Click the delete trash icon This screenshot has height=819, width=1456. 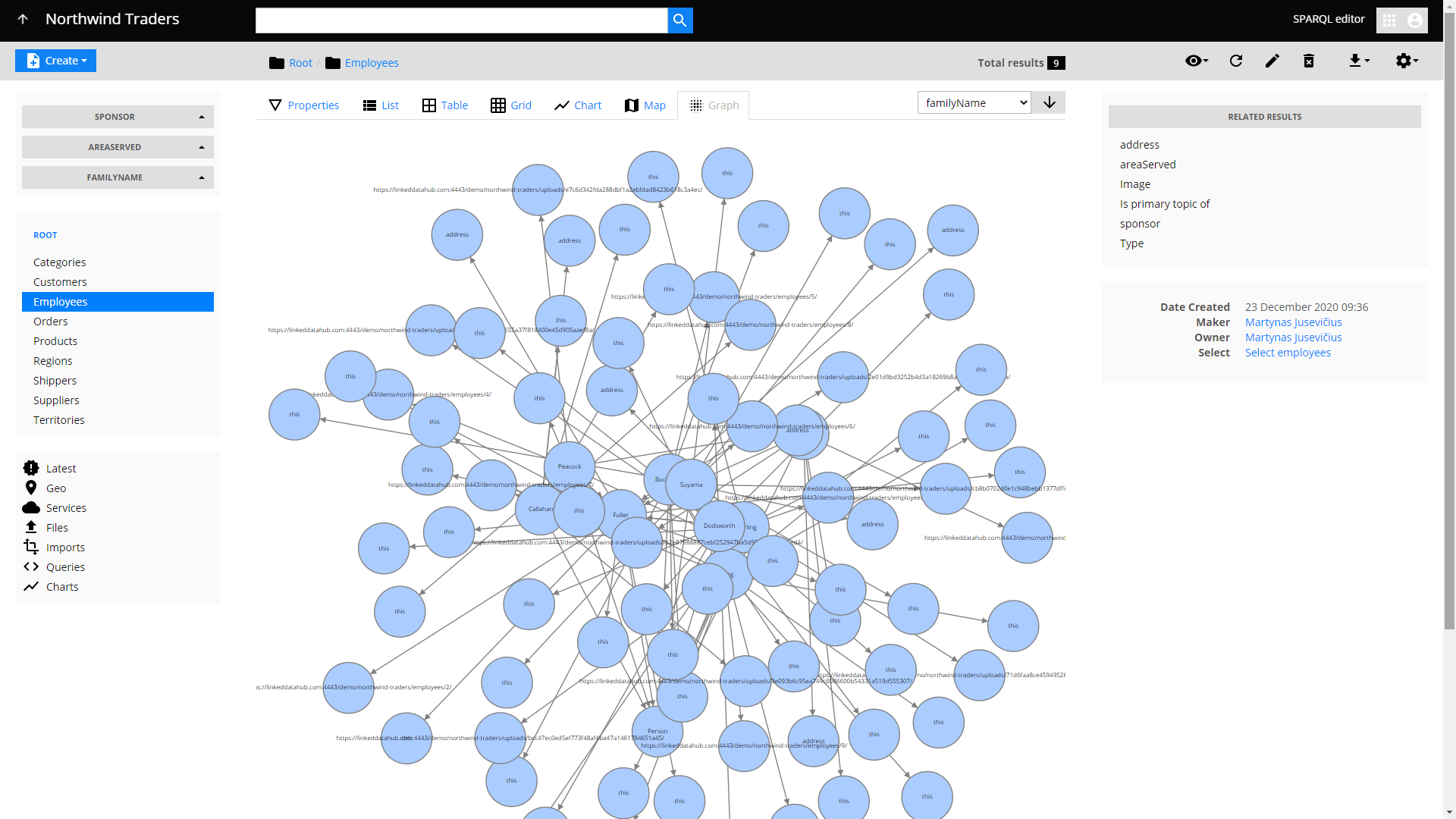coord(1309,61)
